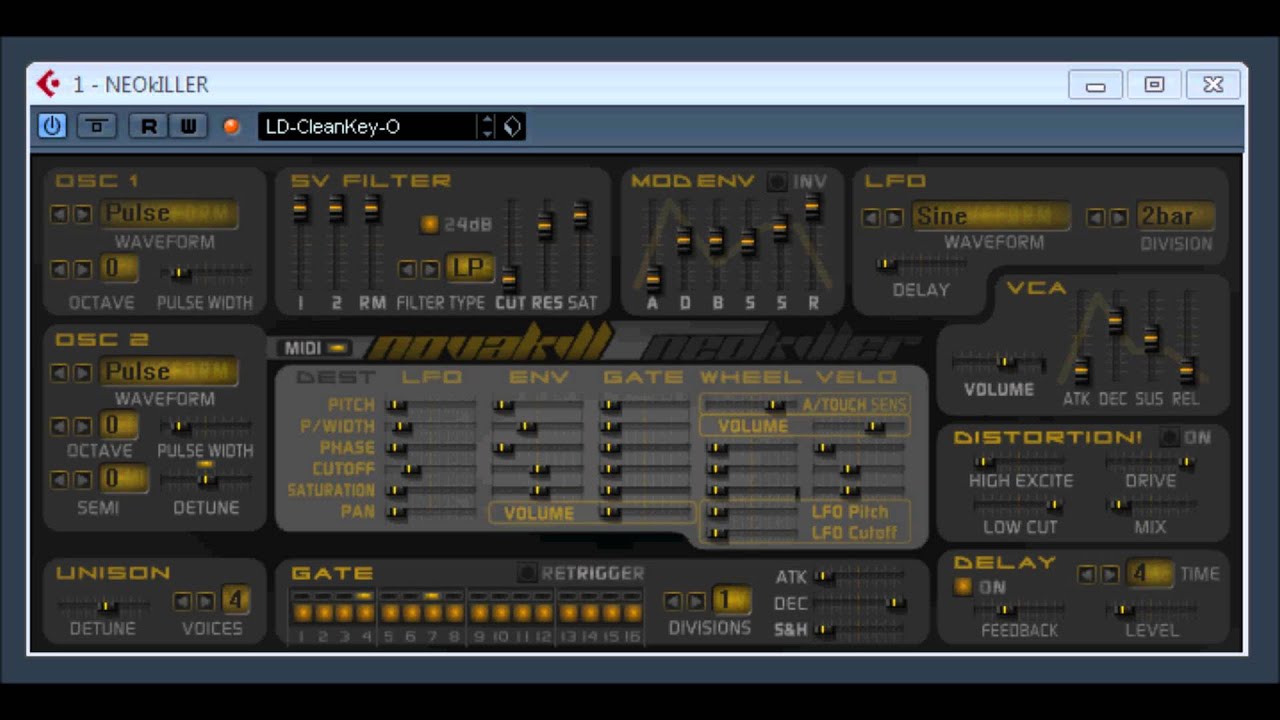This screenshot has height=720, width=1280.
Task: Click unison voices previous arrow
Action: click(183, 601)
